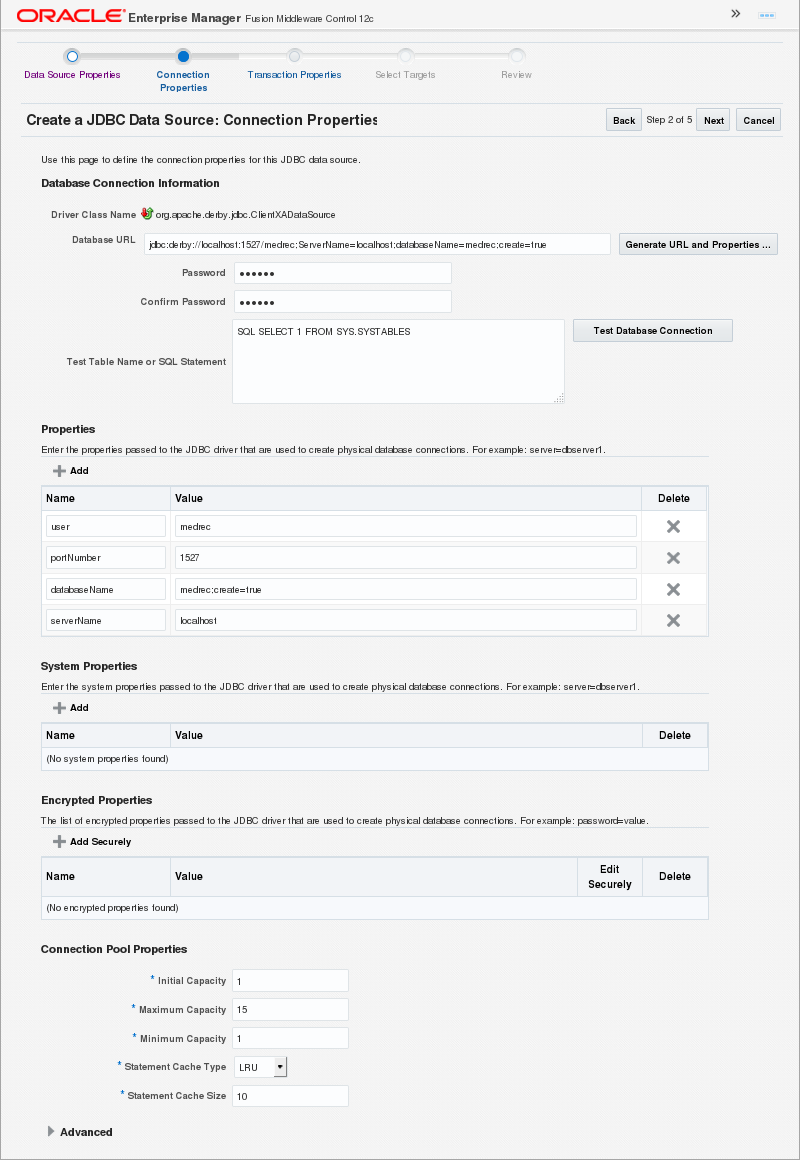Viewport: 800px width, 1160px height.
Task: Click the Database URL input field
Action: (x=377, y=244)
